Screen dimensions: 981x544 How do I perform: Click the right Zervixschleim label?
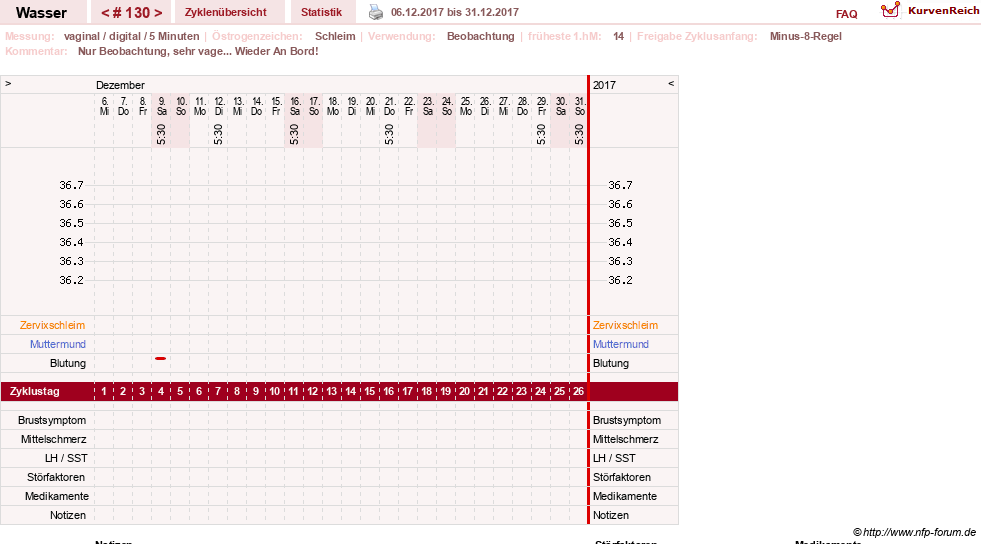[625, 325]
